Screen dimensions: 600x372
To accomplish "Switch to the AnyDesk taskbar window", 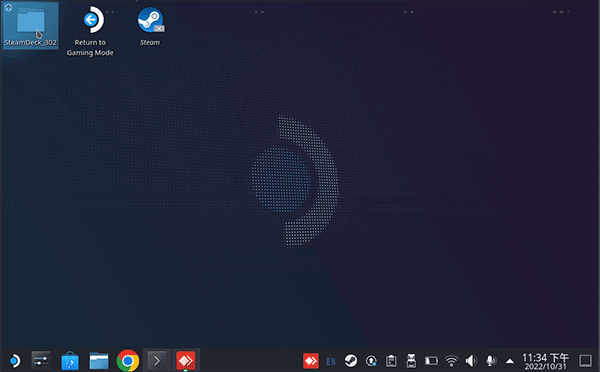I will 186,361.
